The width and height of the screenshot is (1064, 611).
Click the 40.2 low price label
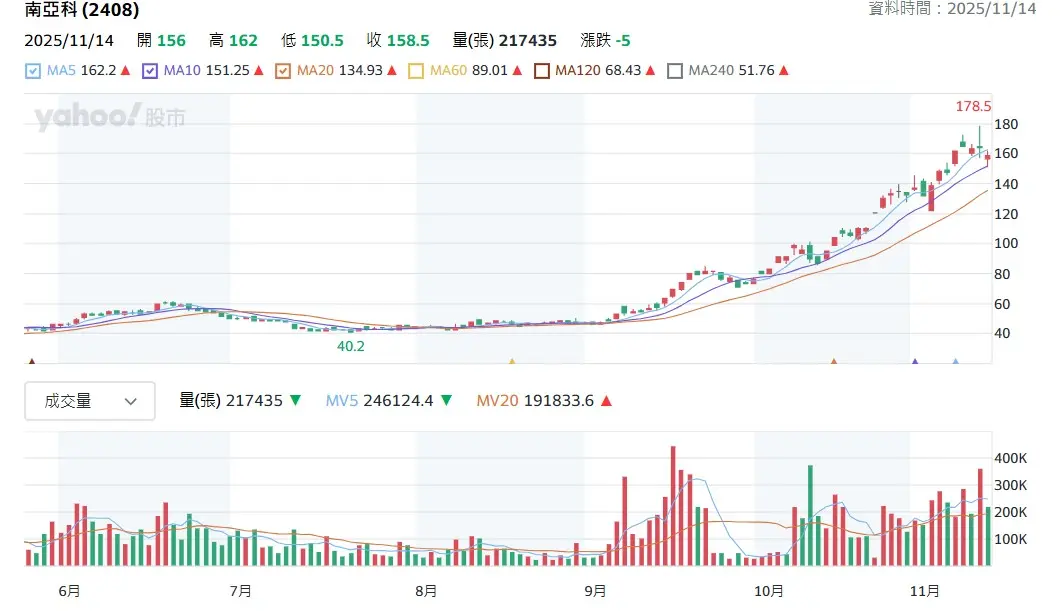tap(350, 346)
